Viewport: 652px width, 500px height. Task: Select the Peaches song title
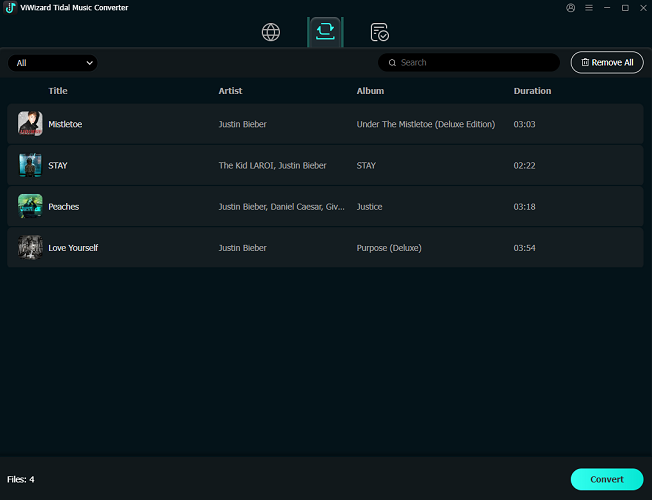pos(64,207)
